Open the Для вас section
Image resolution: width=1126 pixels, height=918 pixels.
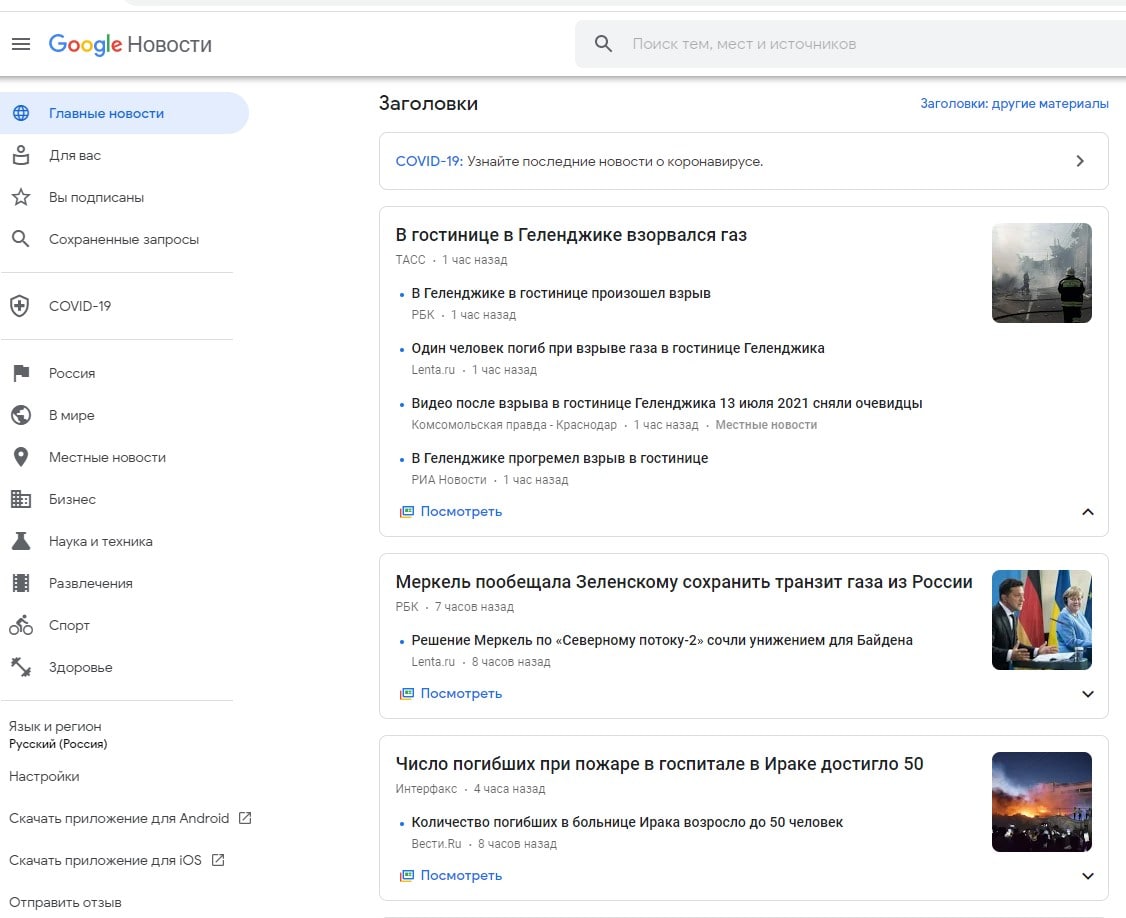[x=75, y=155]
